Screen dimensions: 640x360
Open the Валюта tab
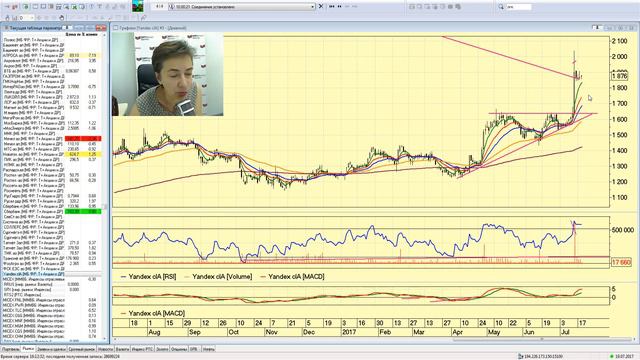[122, 349]
